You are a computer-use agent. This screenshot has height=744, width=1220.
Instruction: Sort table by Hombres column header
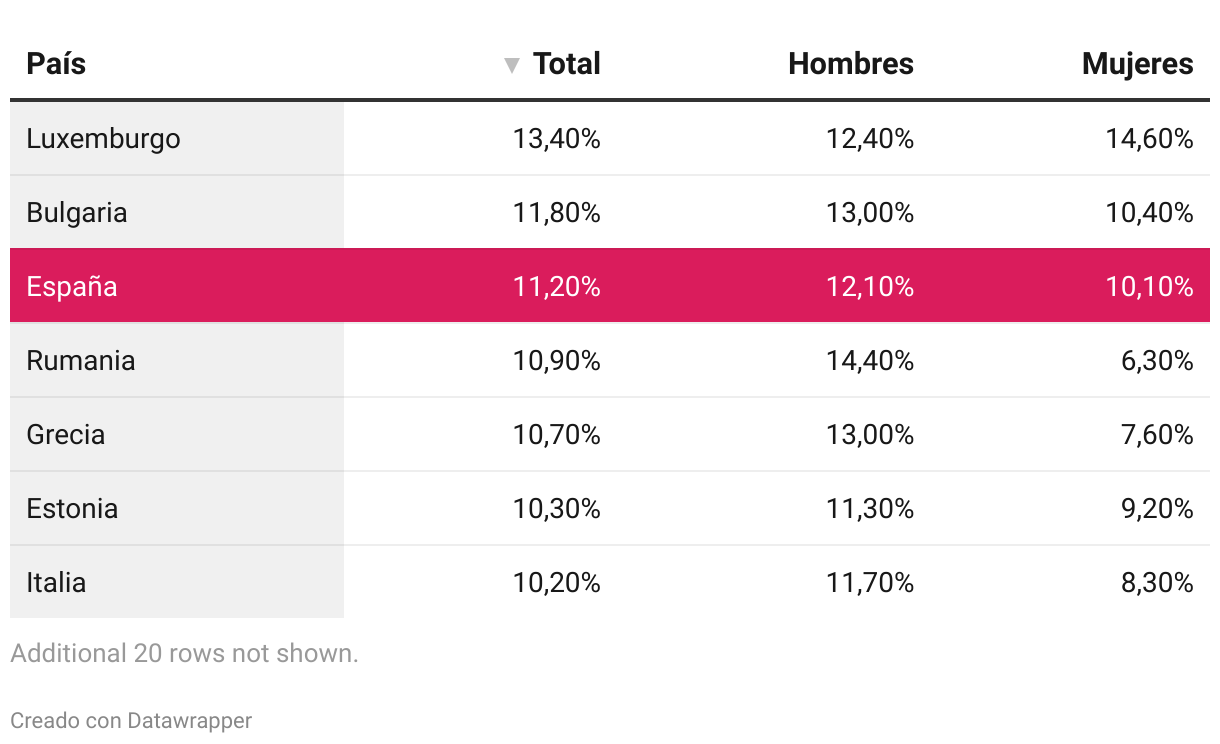pyautogui.click(x=850, y=64)
